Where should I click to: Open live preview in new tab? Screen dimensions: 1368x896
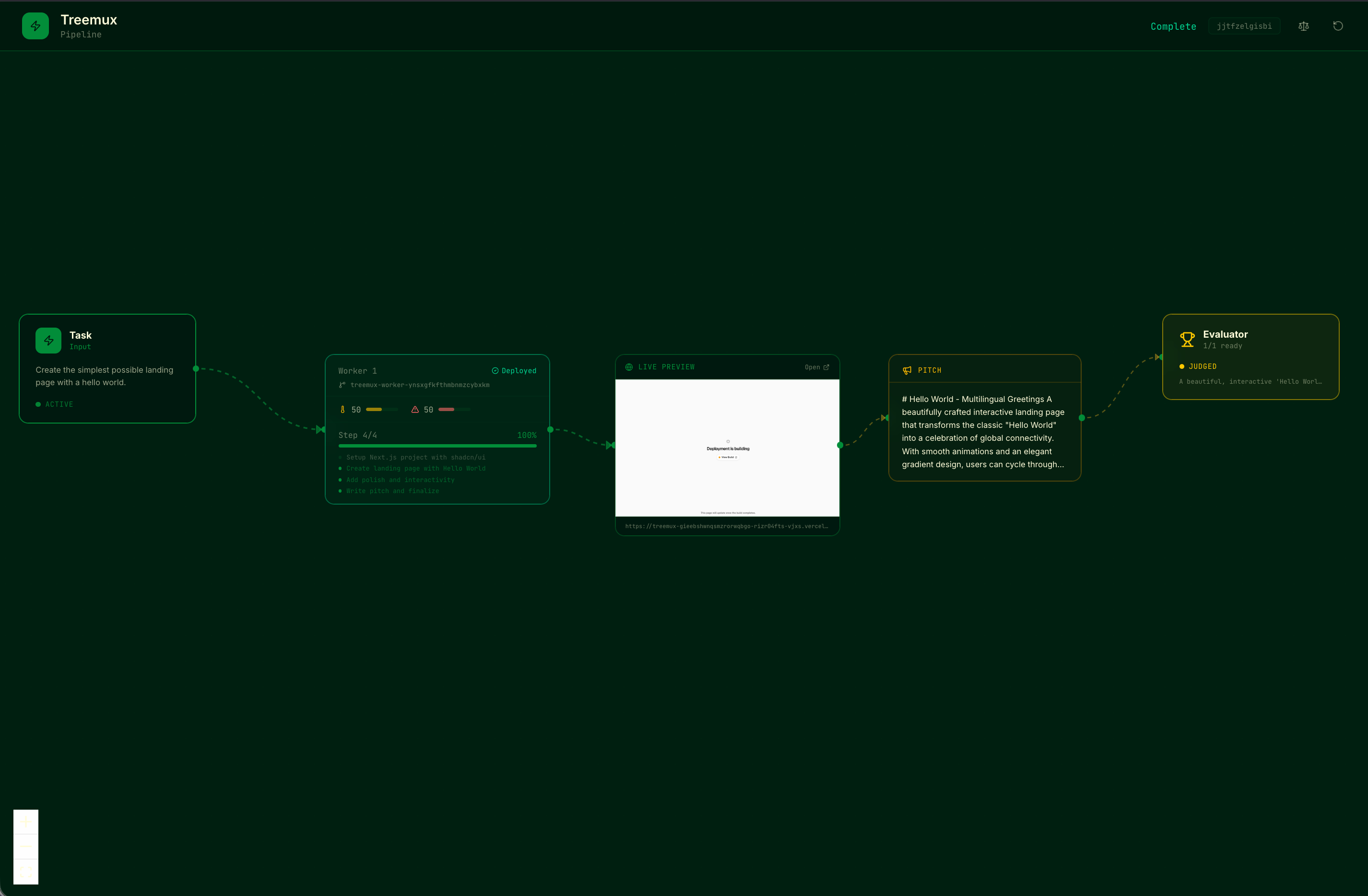(x=817, y=367)
